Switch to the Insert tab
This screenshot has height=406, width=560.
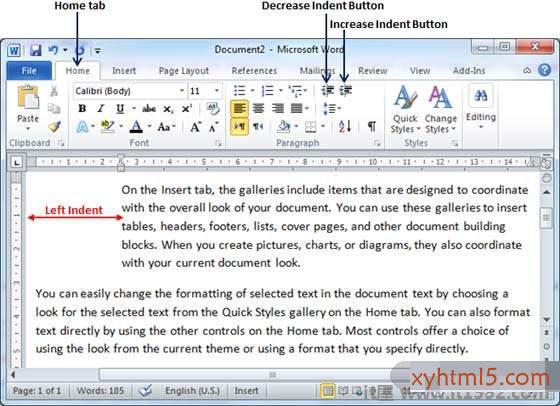pyautogui.click(x=124, y=71)
